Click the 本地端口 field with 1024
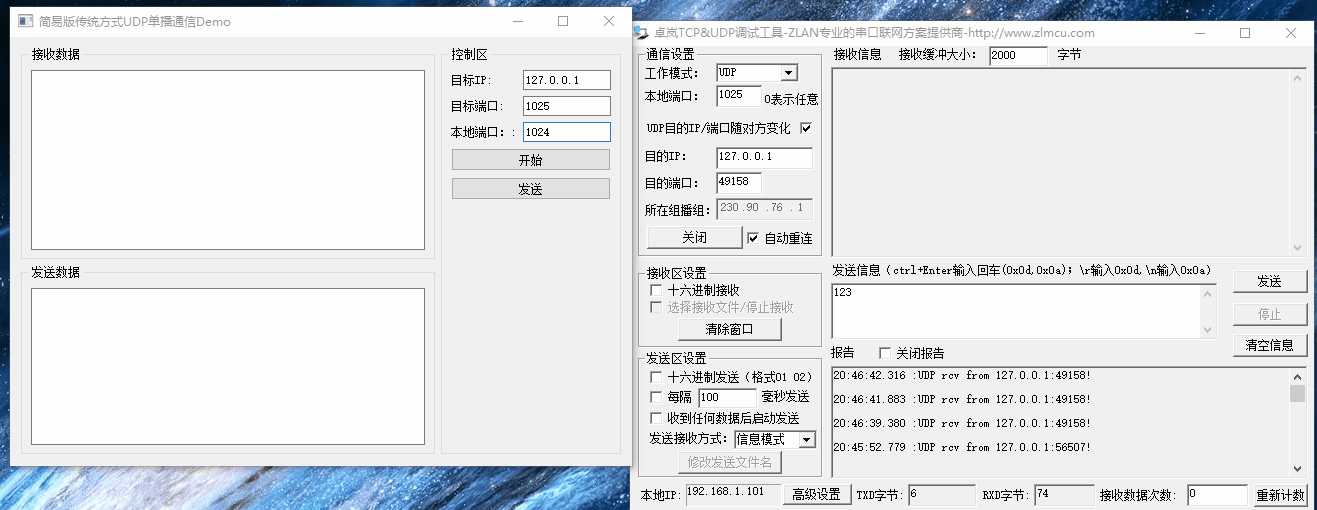The width and height of the screenshot is (1317, 510). [x=566, y=132]
